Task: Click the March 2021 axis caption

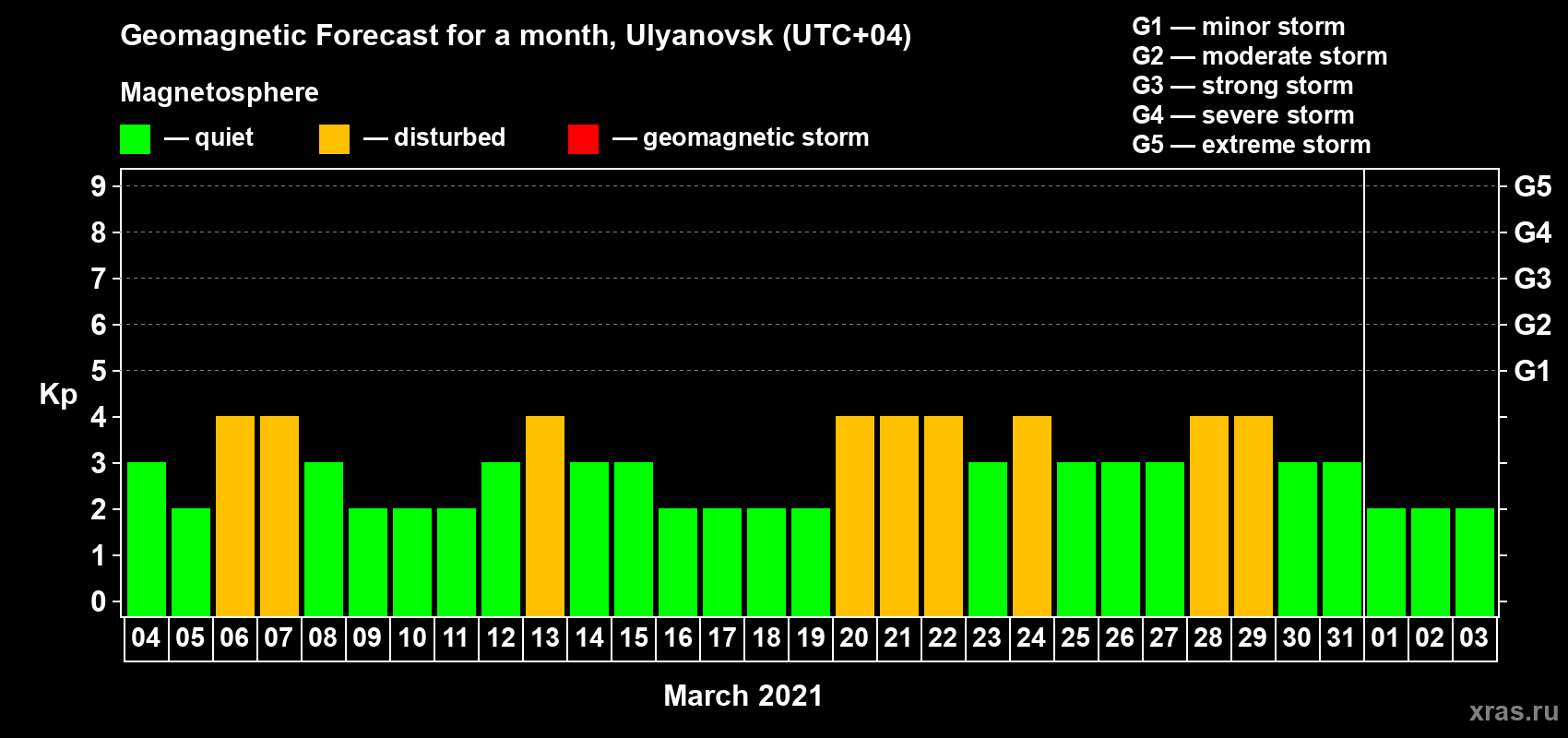Action: tap(742, 696)
